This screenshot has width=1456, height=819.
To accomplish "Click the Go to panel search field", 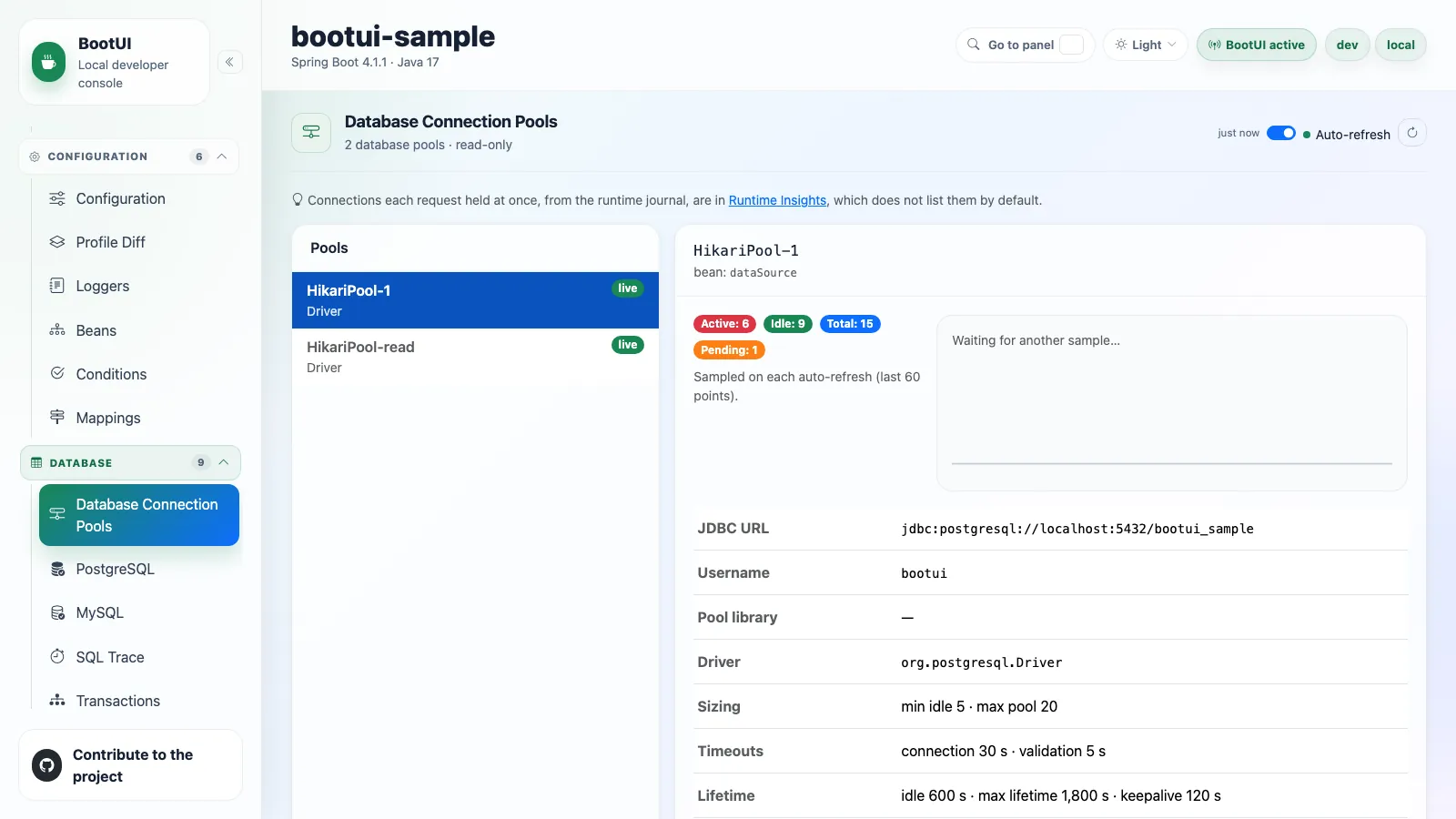I will 1025,45.
